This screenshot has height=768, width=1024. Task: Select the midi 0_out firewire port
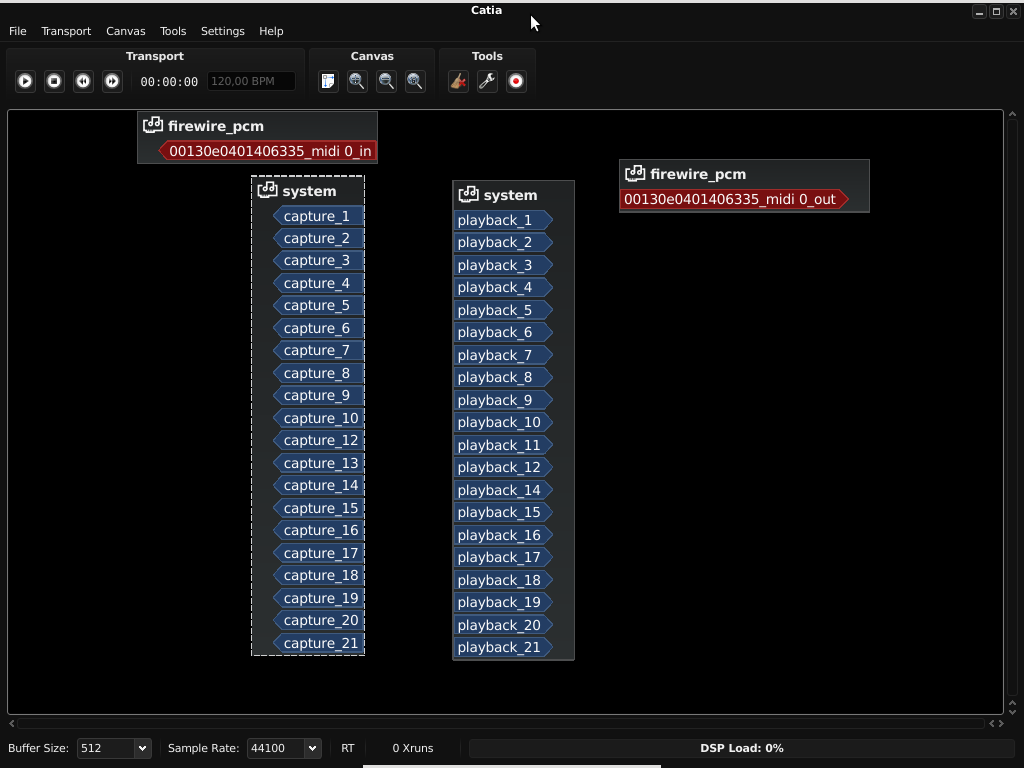tap(731, 199)
